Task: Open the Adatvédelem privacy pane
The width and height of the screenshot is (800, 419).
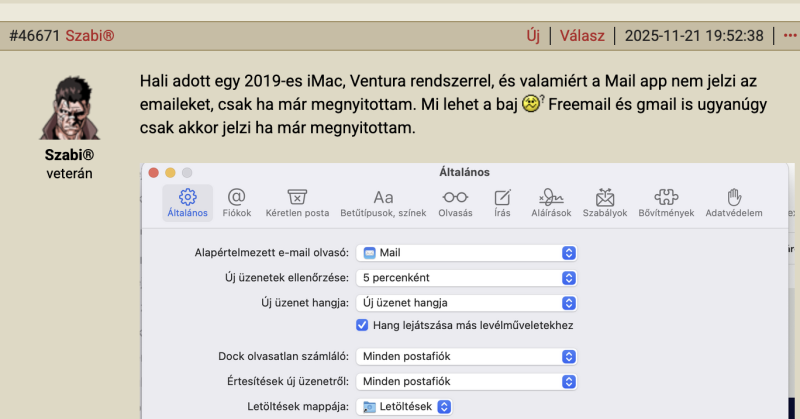Action: 733,202
